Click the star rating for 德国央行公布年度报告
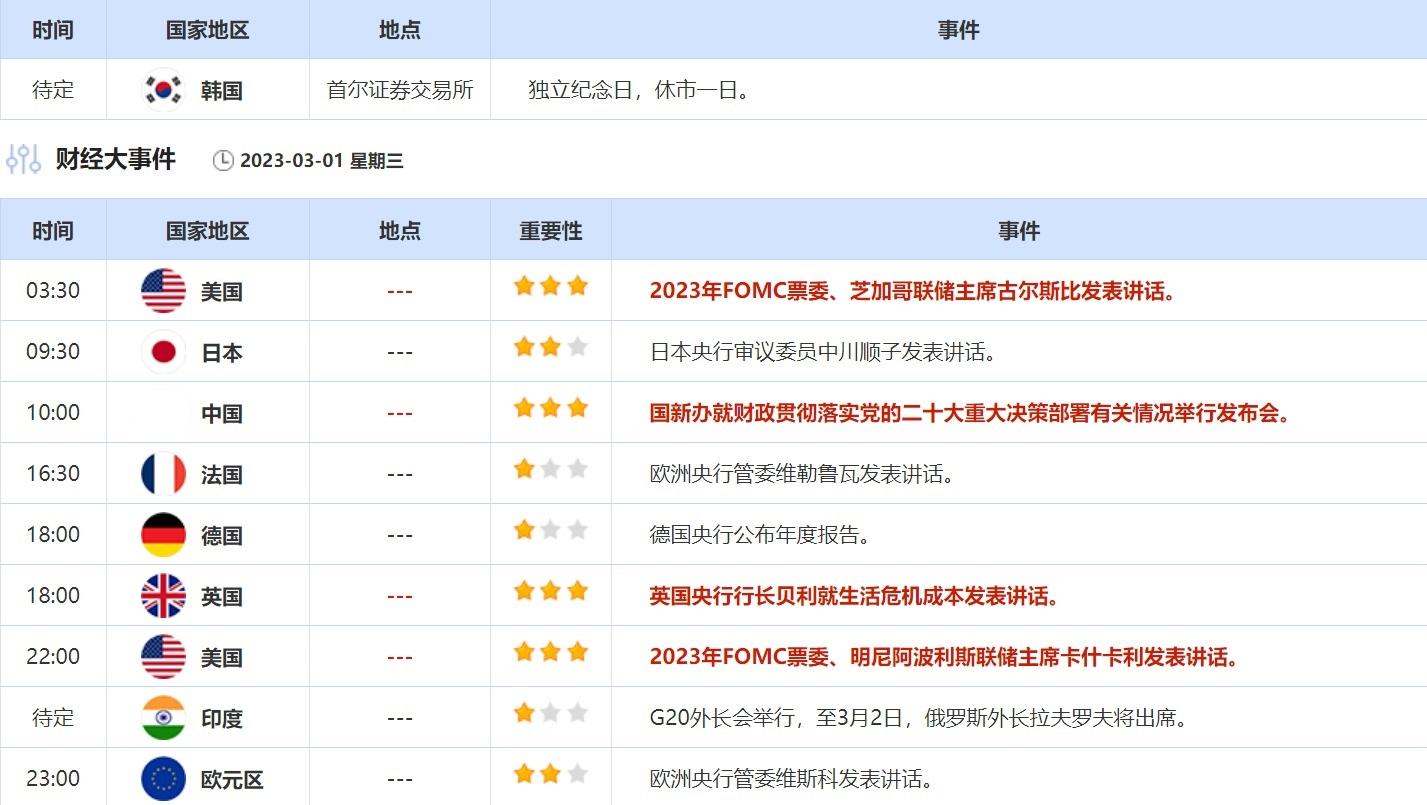 (550, 531)
